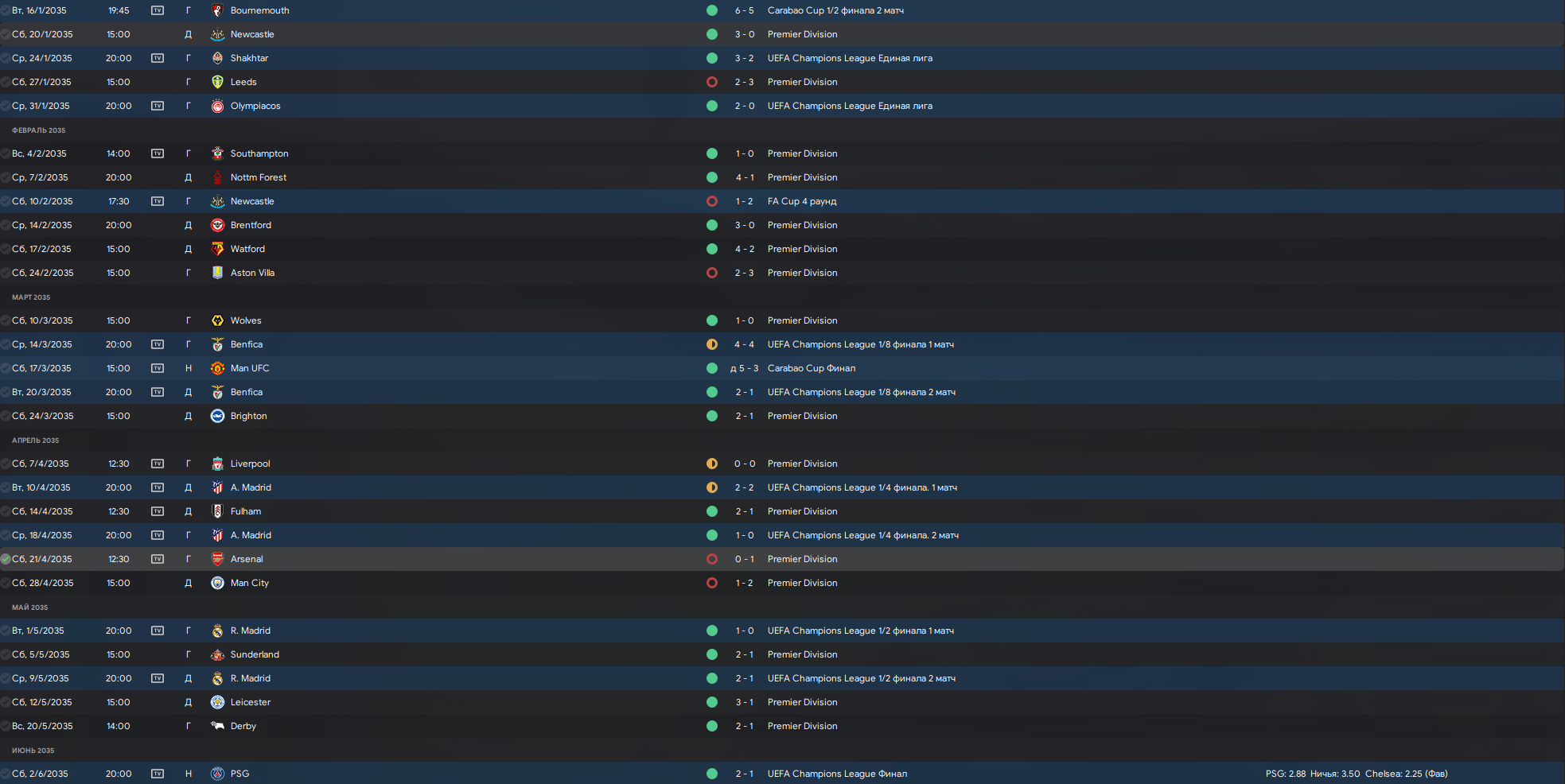Click the PSG club crest icon
The height and width of the screenshot is (784, 1565).
[217, 774]
